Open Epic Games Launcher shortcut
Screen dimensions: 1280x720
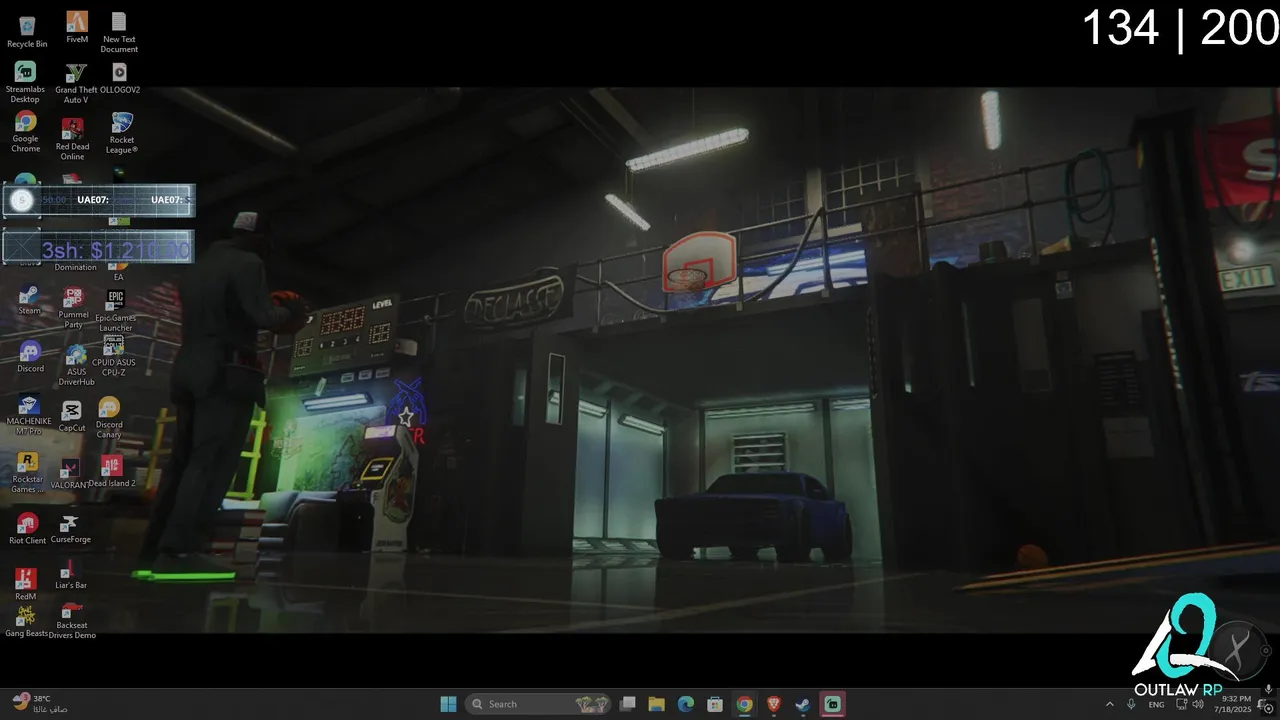pos(116,311)
